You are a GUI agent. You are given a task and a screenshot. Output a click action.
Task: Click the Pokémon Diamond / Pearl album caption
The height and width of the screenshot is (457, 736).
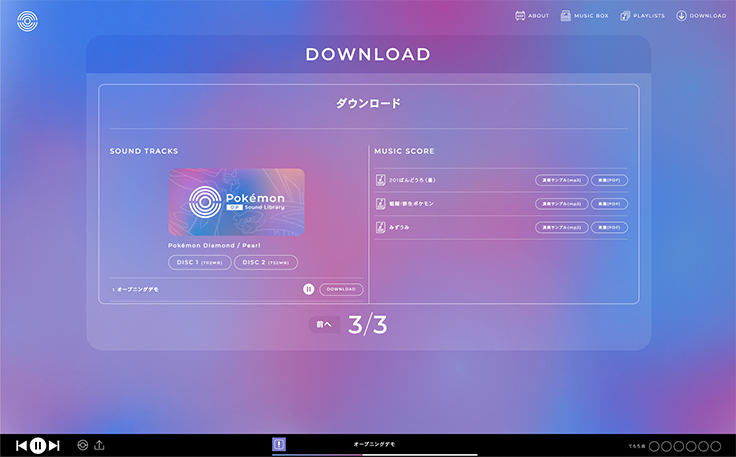coord(214,245)
